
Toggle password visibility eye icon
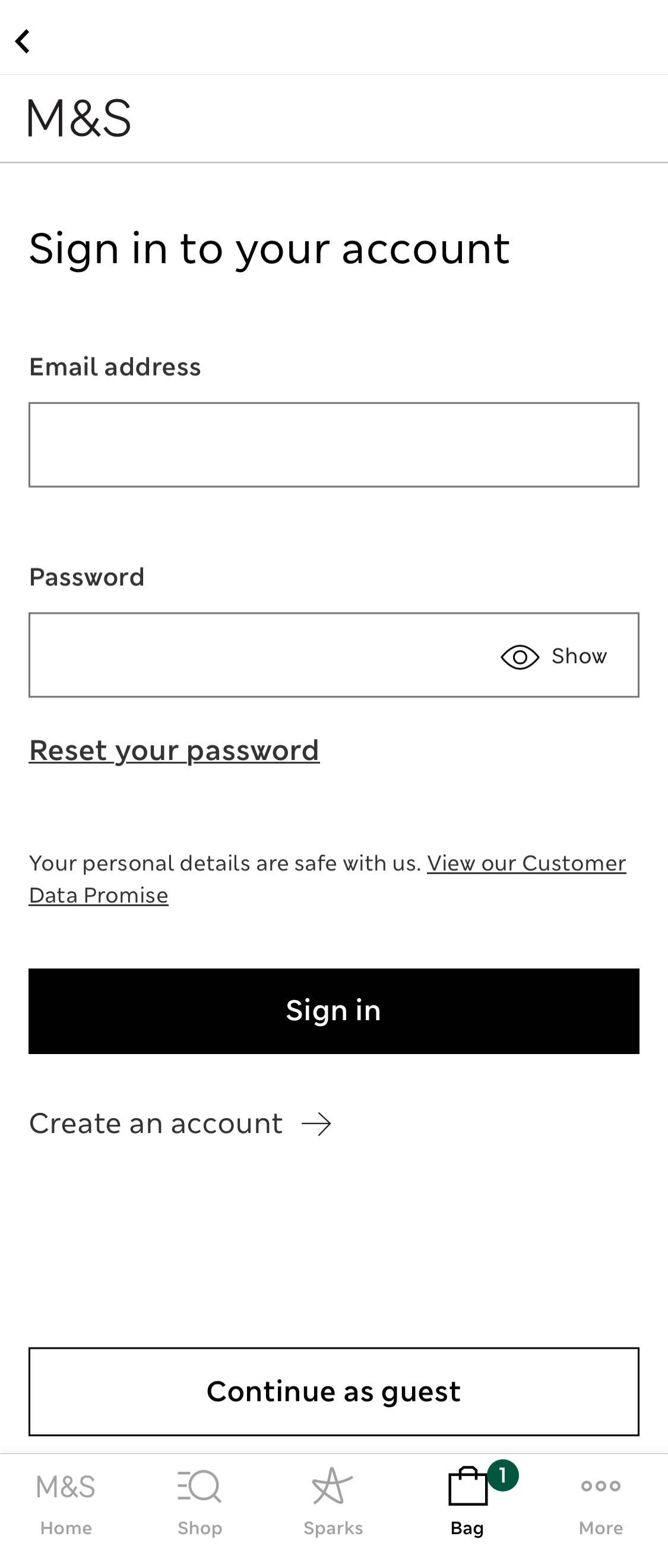(520, 657)
